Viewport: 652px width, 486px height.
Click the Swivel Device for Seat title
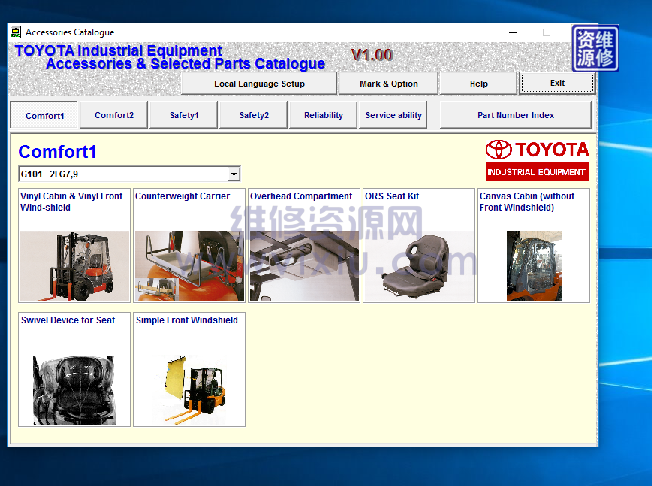pos(68,320)
